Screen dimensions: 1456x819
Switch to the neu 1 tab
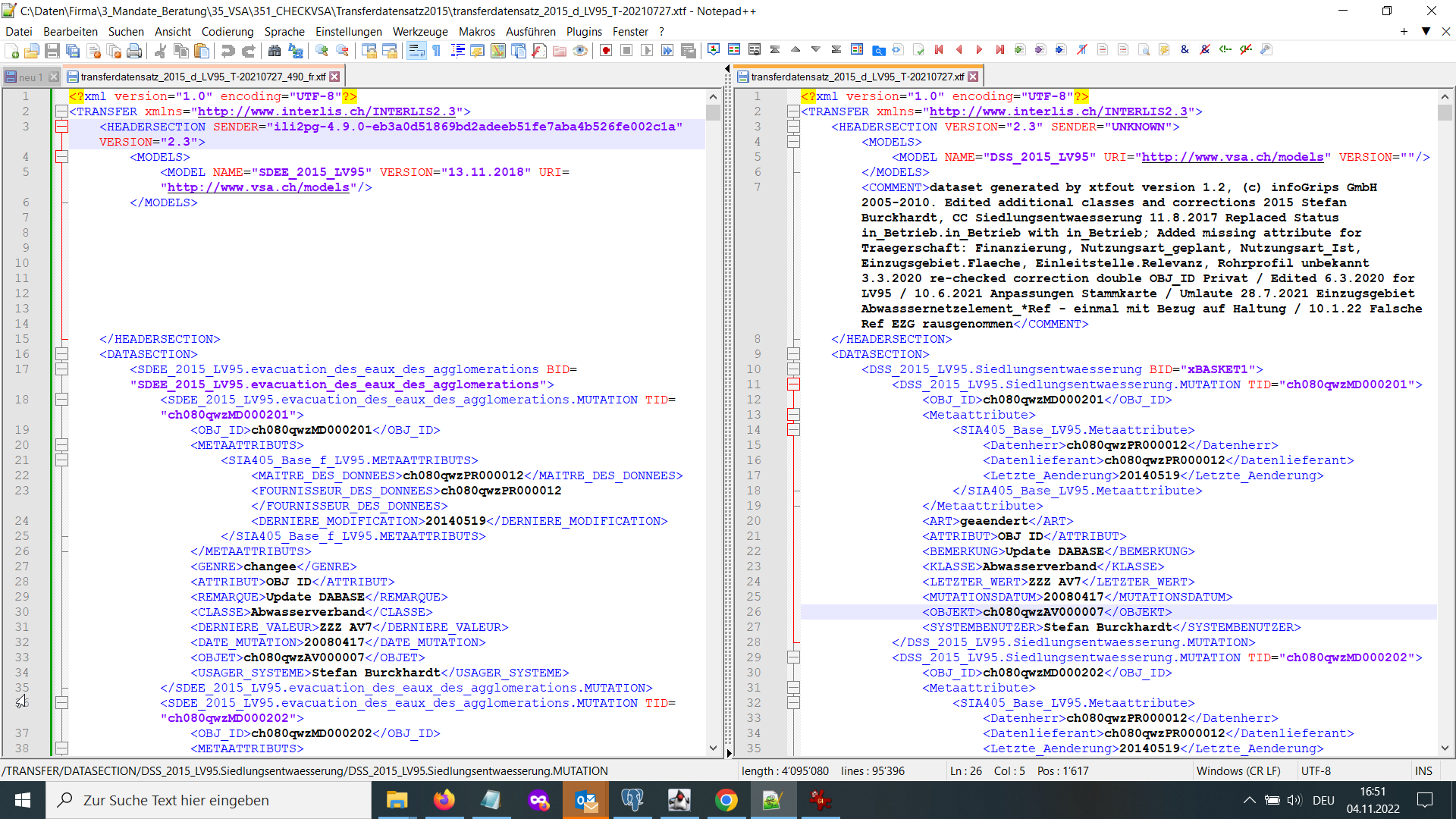(29, 77)
